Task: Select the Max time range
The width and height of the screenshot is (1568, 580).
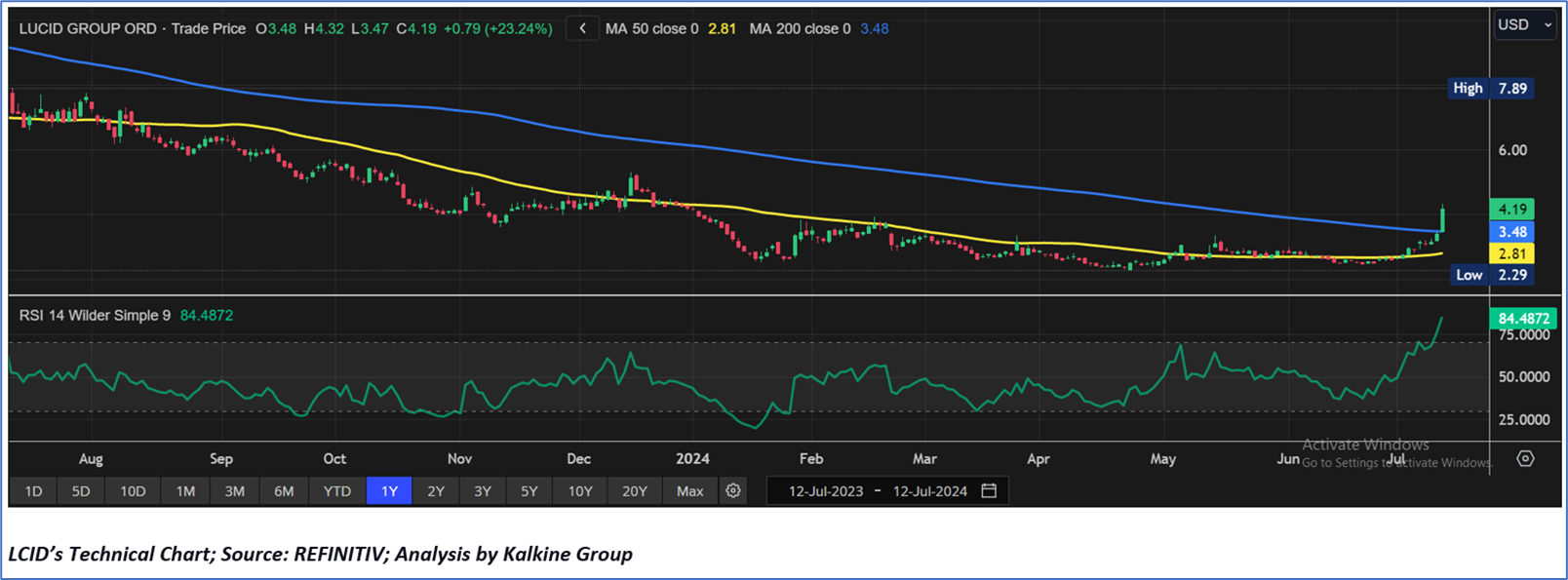Action: 689,491
